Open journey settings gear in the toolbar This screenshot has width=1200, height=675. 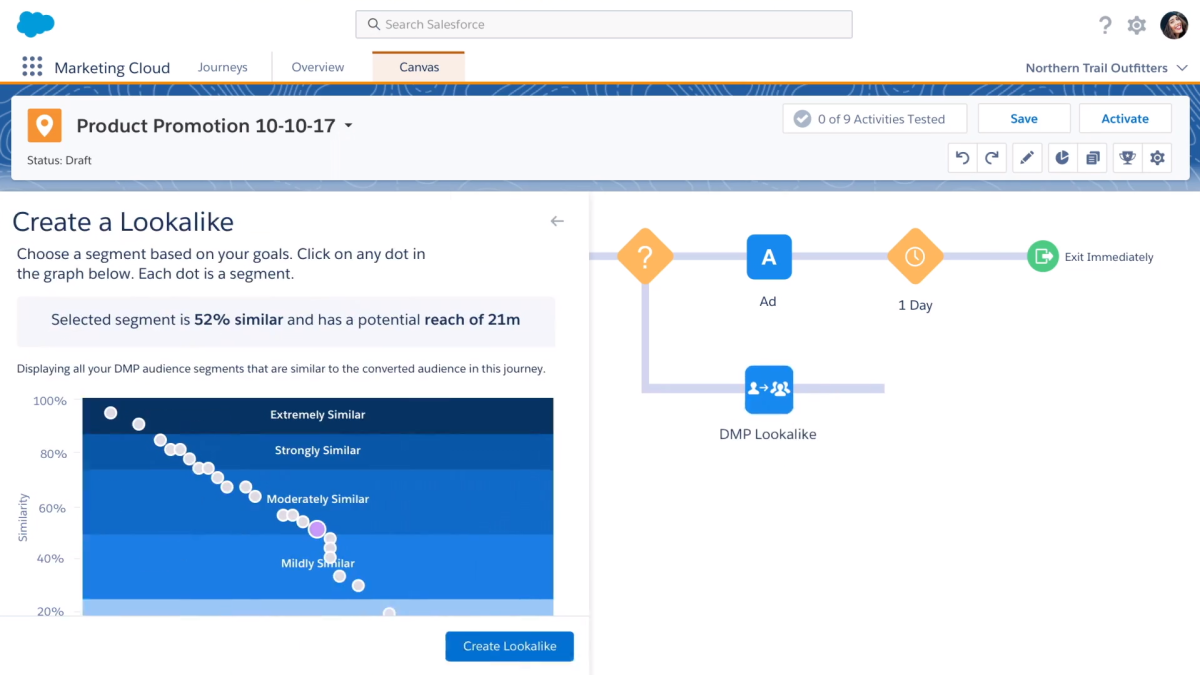point(1157,157)
